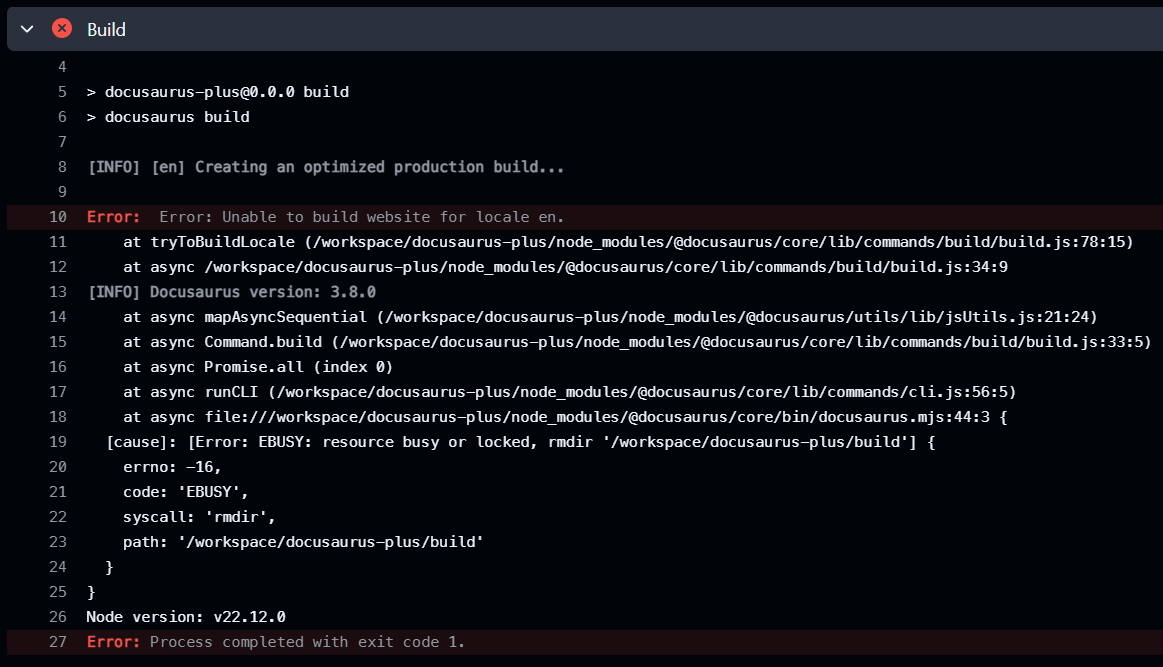Image resolution: width=1163 pixels, height=667 pixels.
Task: Click the Build step title
Action: (106, 30)
